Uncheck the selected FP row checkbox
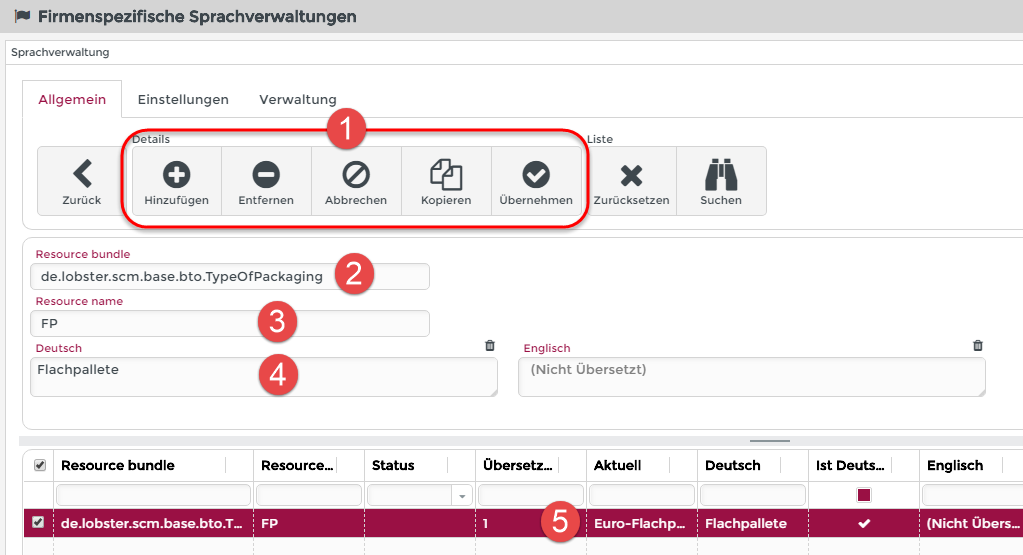The image size is (1023, 555). pyautogui.click(x=39, y=522)
